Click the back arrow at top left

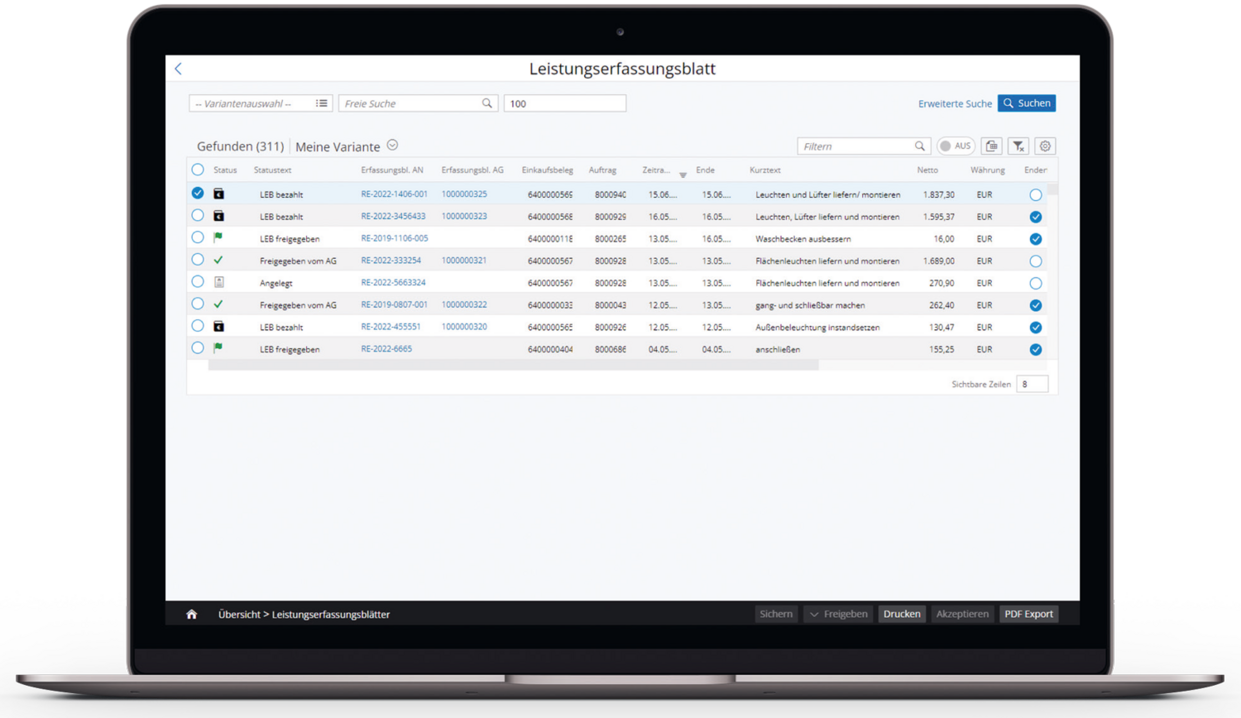(179, 69)
